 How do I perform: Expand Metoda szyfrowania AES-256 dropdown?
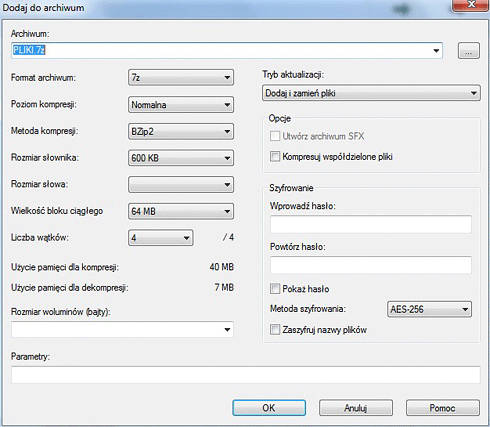tap(429, 309)
